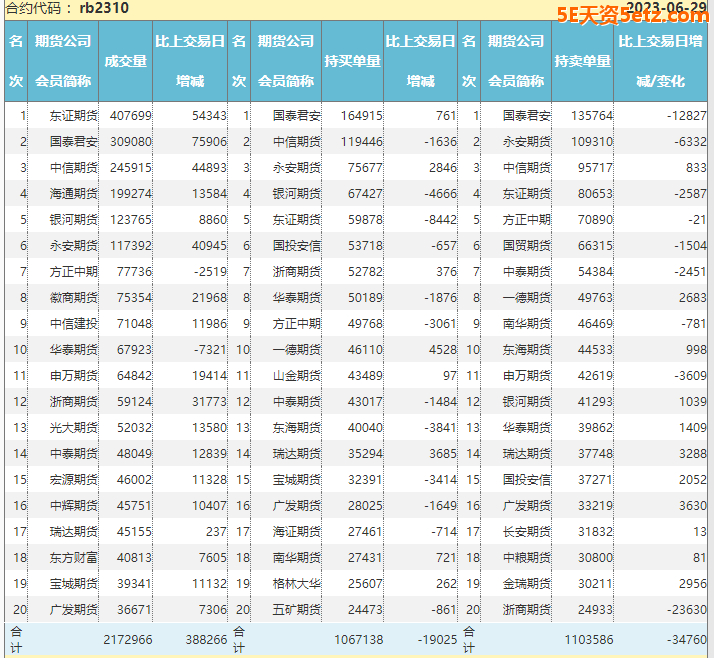Select short position 70890

click(x=596, y=219)
